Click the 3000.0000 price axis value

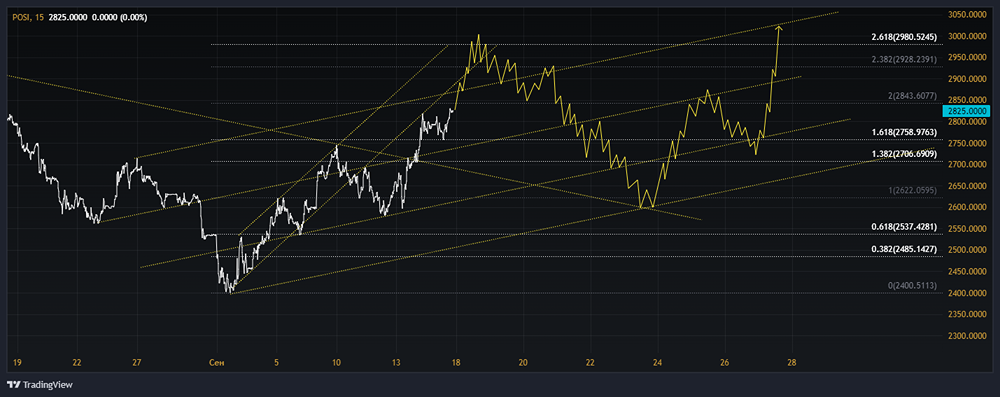(x=967, y=36)
